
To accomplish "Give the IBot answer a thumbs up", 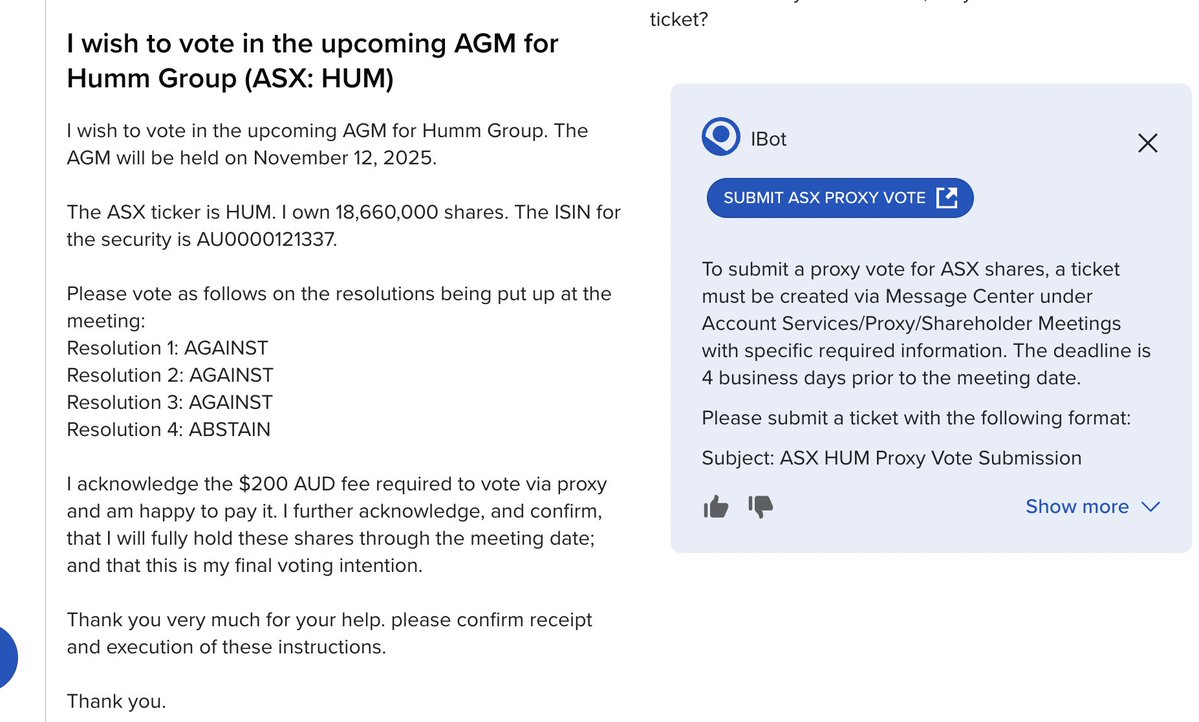I will 716,506.
